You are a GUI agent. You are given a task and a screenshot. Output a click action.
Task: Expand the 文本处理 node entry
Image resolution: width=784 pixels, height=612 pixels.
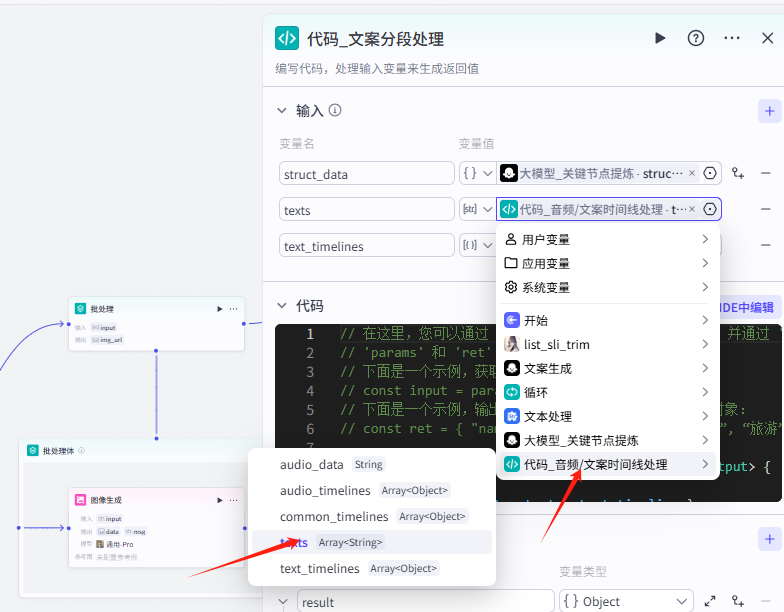click(x=608, y=416)
